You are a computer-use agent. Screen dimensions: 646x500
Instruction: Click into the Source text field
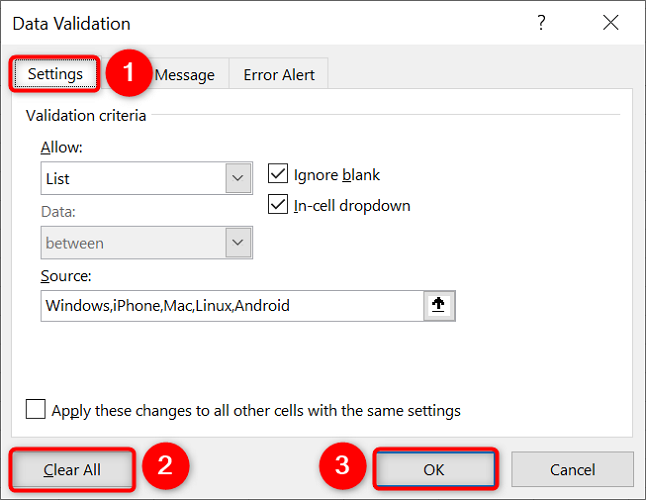[x=230, y=306]
